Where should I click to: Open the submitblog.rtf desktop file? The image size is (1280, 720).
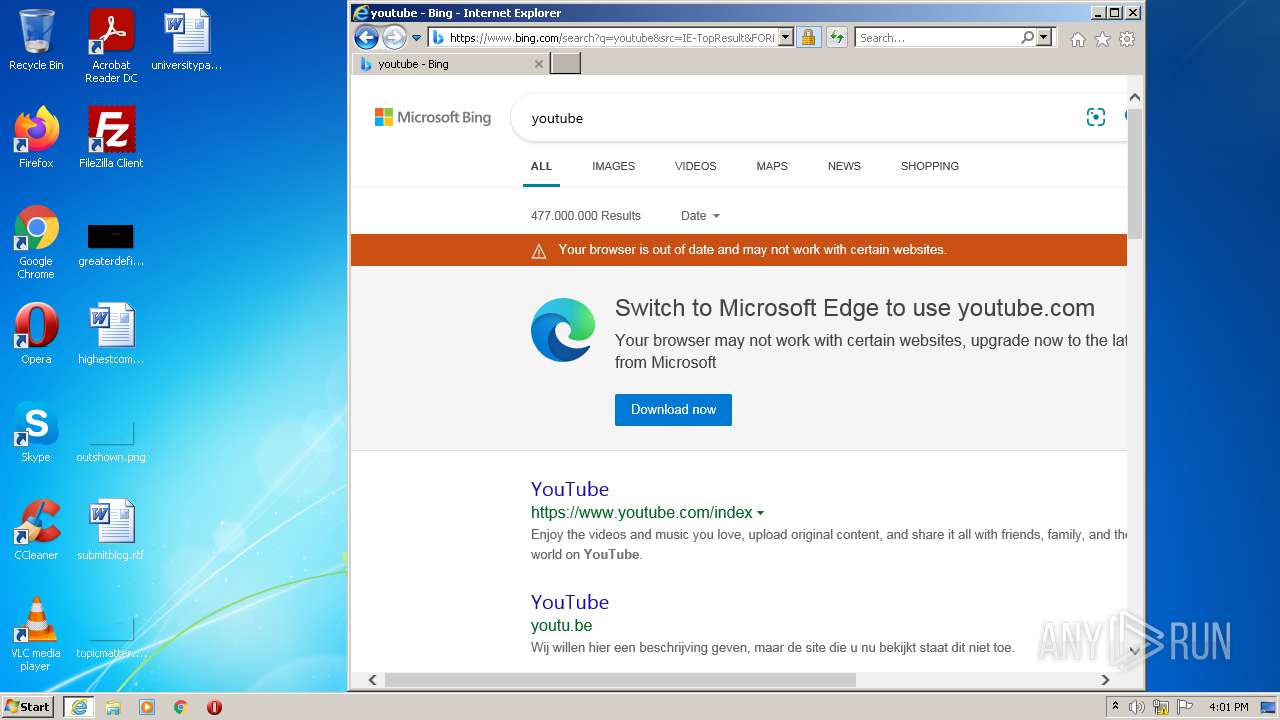(x=111, y=530)
